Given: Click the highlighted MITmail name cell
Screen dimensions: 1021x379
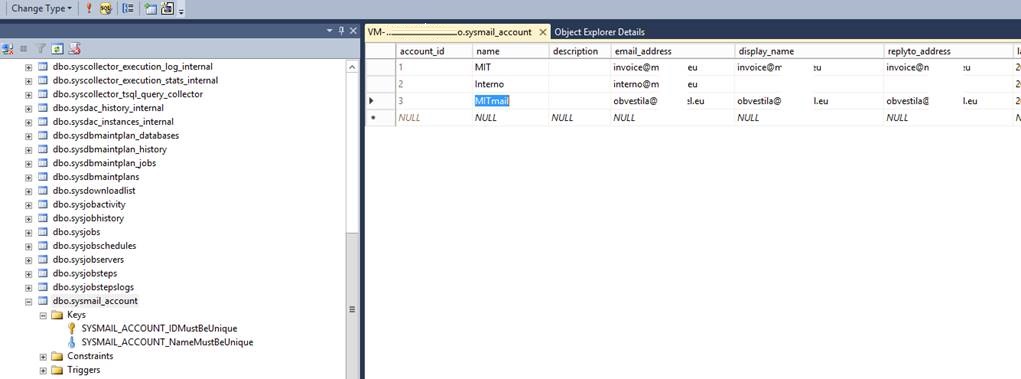Looking at the screenshot, I should click(x=510, y=101).
